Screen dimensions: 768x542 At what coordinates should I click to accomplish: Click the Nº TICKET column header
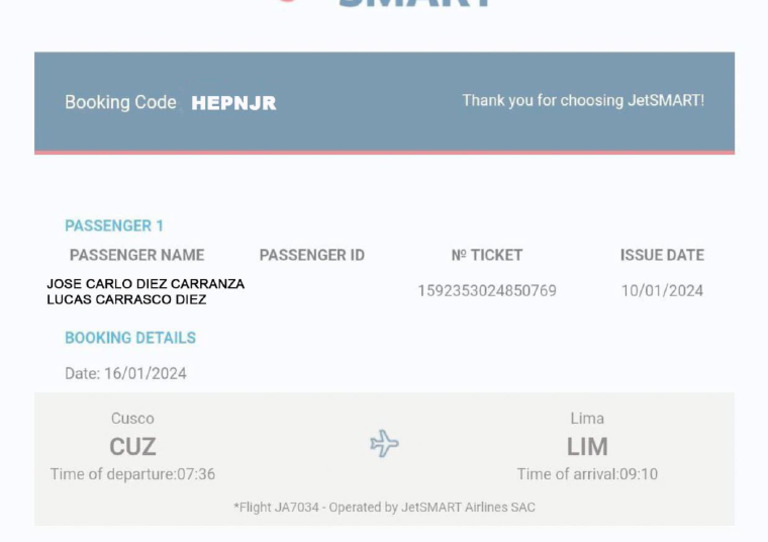(487, 255)
